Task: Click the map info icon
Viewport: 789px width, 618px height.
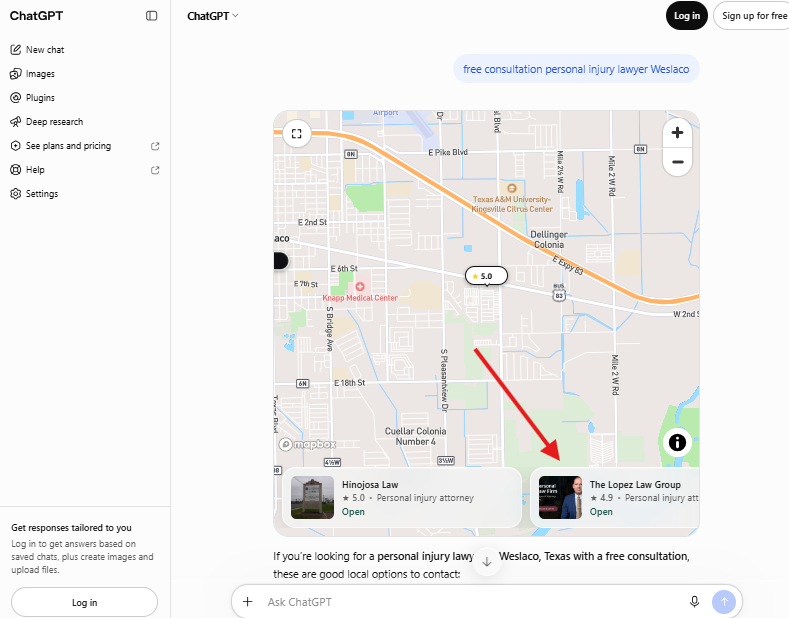Action: click(x=677, y=442)
